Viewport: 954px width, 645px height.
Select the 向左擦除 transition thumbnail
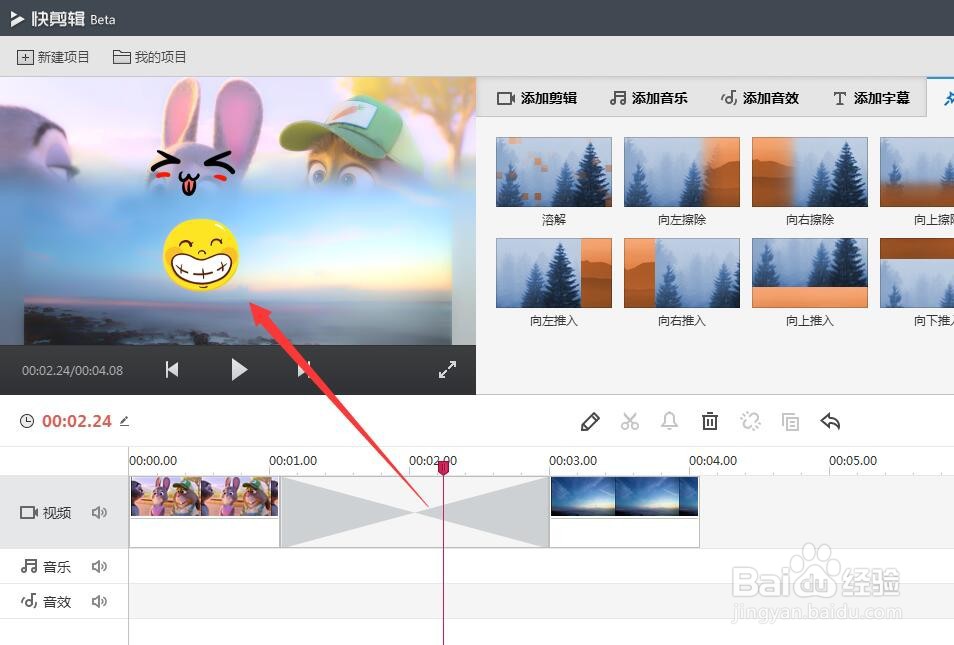(x=682, y=172)
